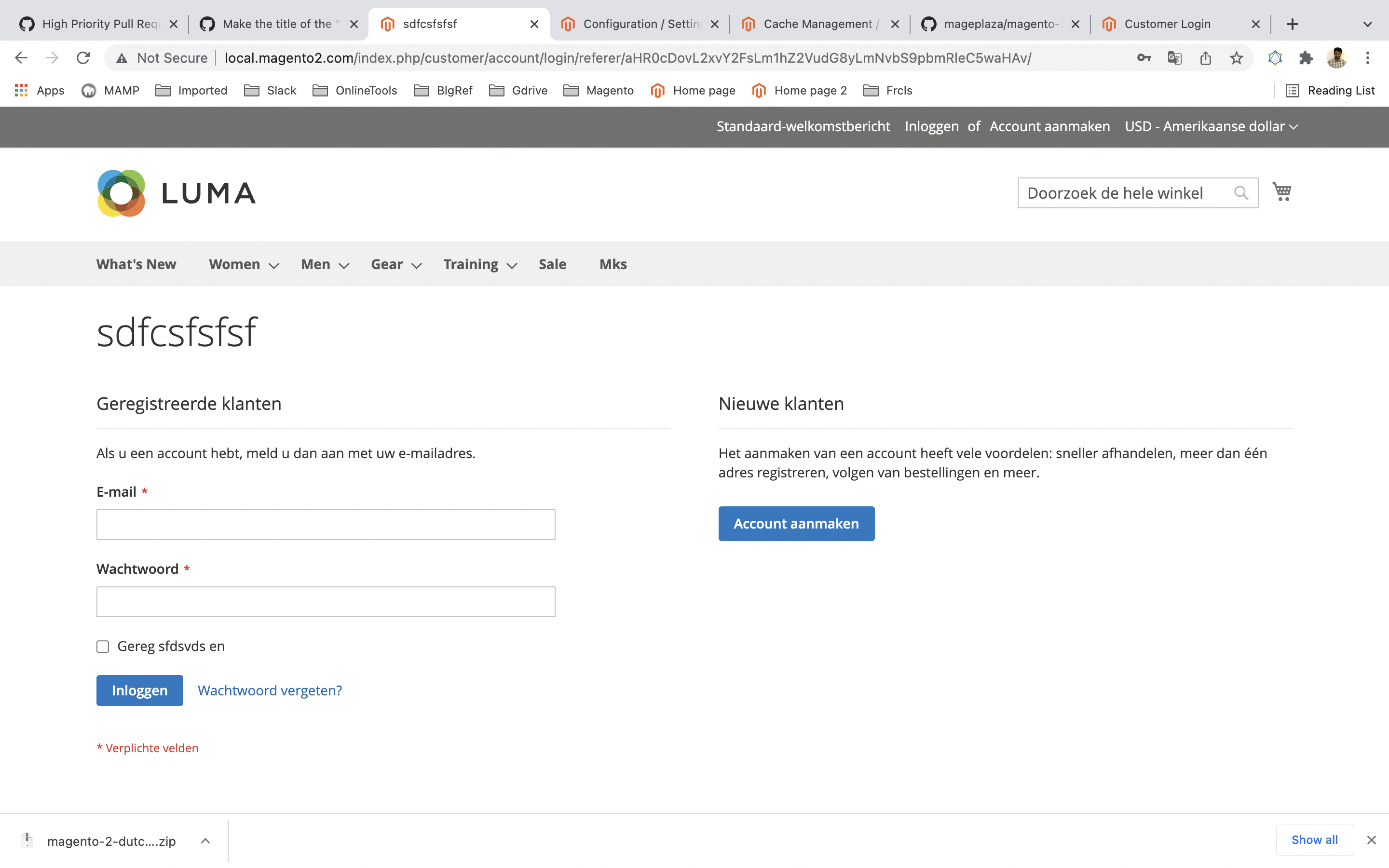Image resolution: width=1389 pixels, height=868 pixels.
Task: Click the Google Translate icon
Action: click(1174, 58)
